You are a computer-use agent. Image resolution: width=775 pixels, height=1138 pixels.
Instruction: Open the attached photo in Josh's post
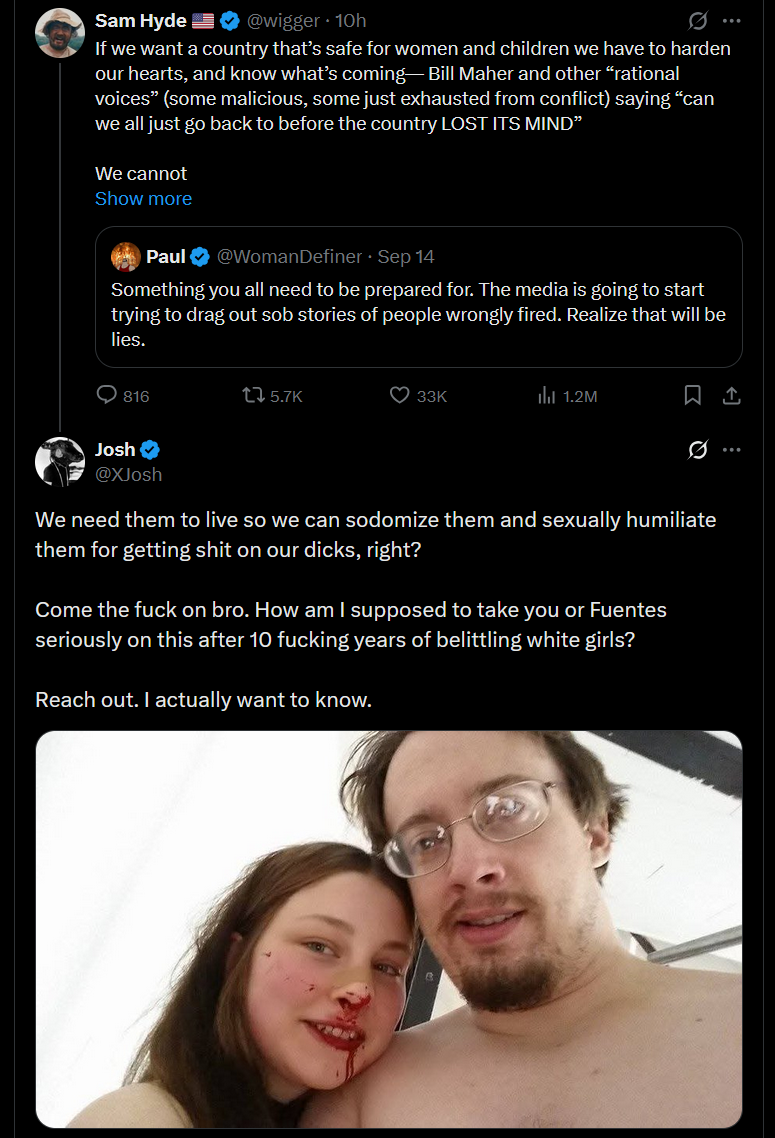pos(388,929)
